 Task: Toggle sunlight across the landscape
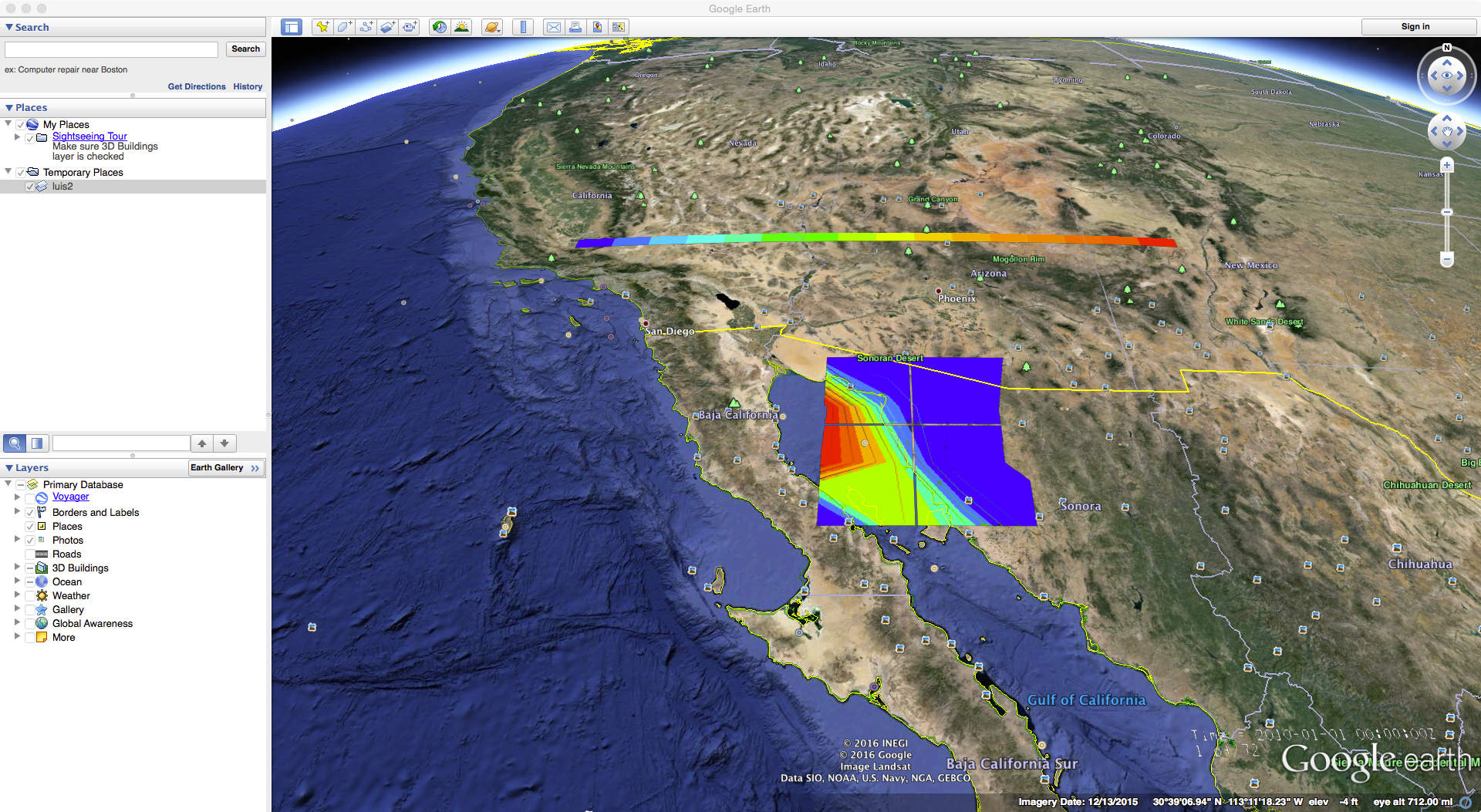tap(461, 27)
